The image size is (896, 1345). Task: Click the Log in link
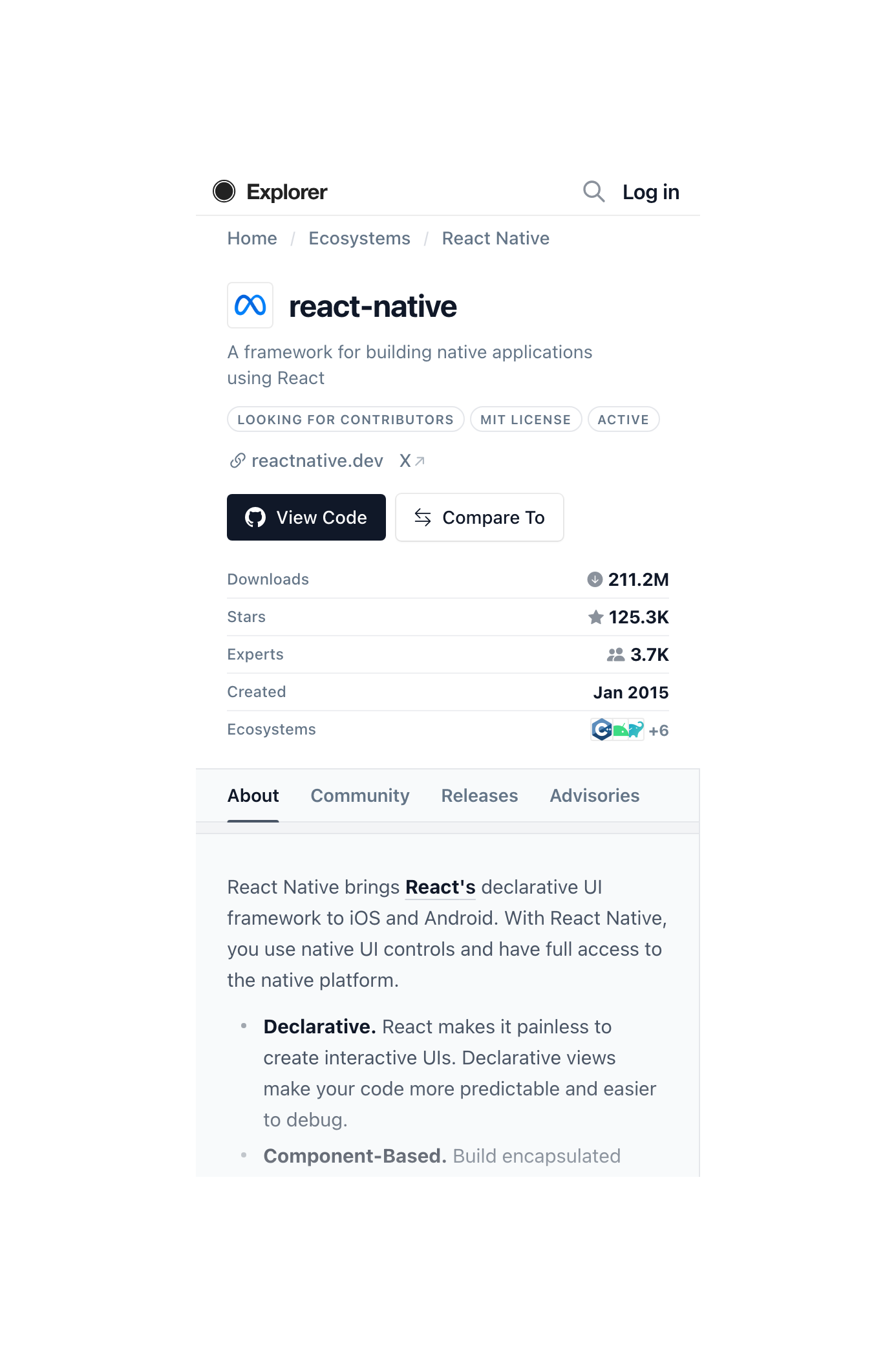pyautogui.click(x=650, y=192)
